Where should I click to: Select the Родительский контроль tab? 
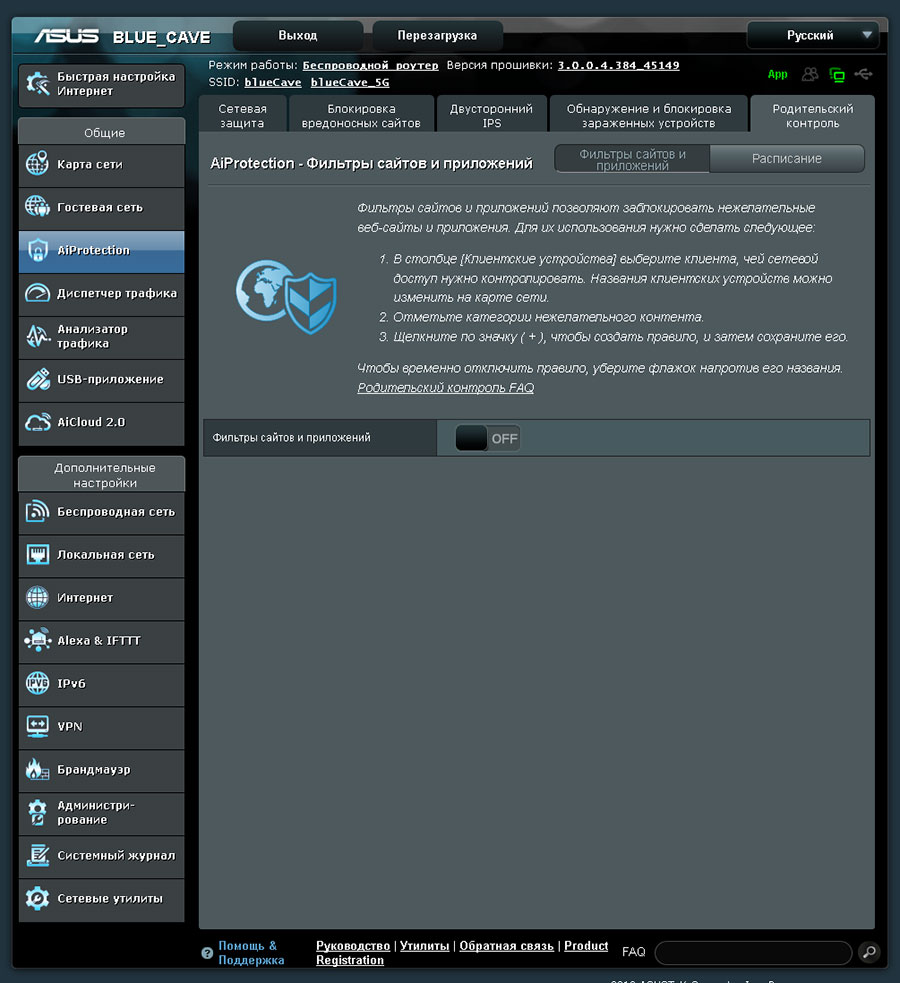[x=812, y=115]
